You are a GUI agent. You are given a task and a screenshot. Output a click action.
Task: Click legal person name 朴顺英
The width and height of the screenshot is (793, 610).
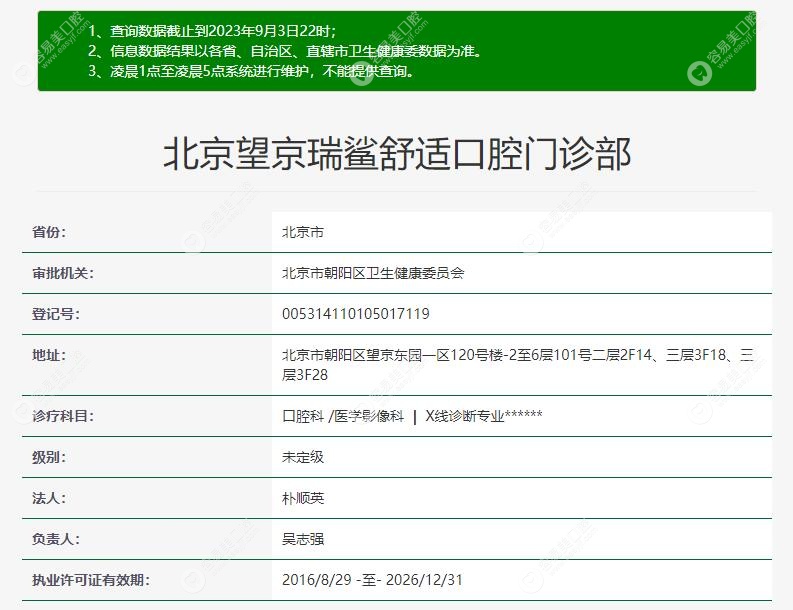click(303, 498)
